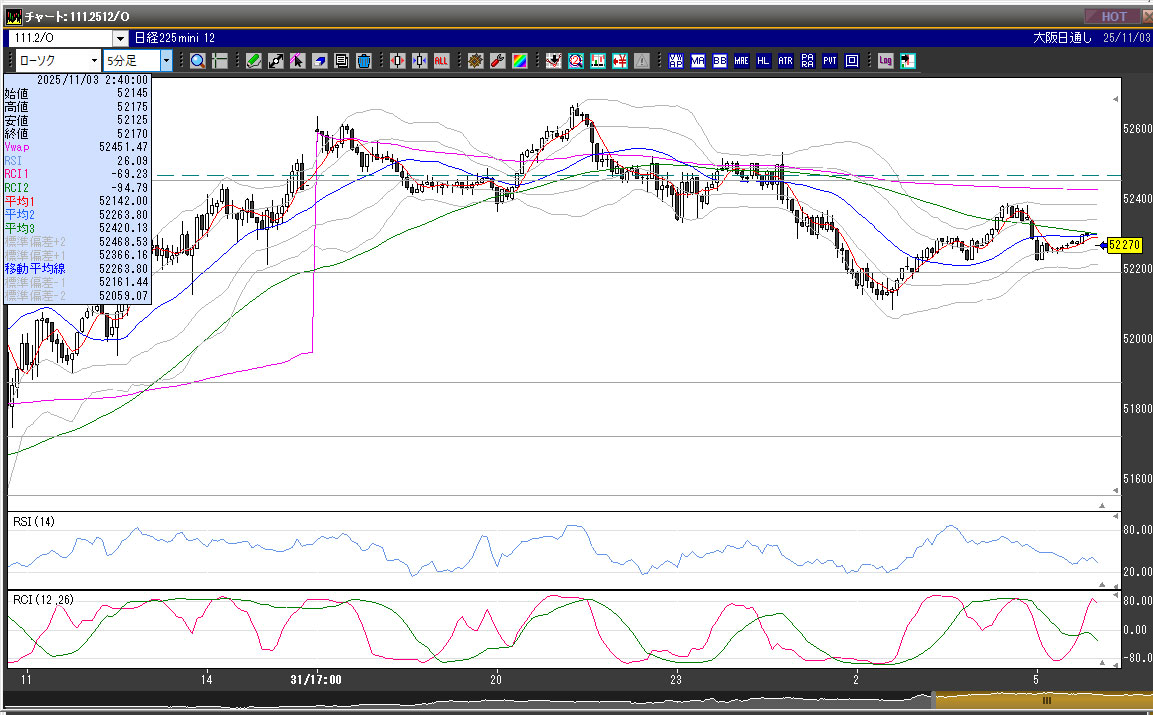Toggle the ATR indicator button
1153x715 pixels.
[x=785, y=61]
